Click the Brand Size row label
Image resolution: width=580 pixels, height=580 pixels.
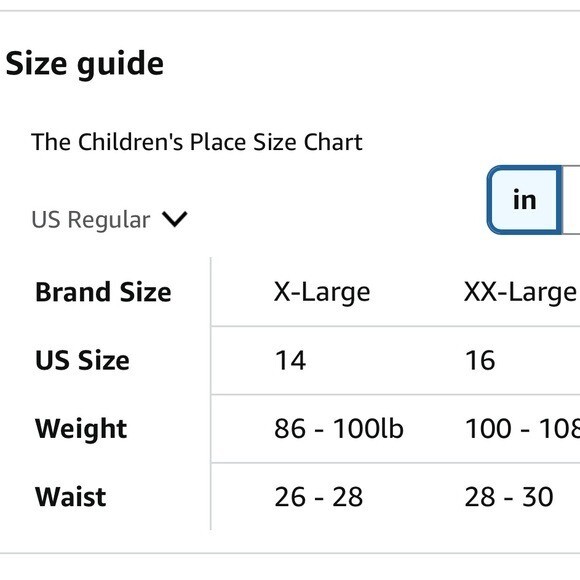tap(103, 292)
